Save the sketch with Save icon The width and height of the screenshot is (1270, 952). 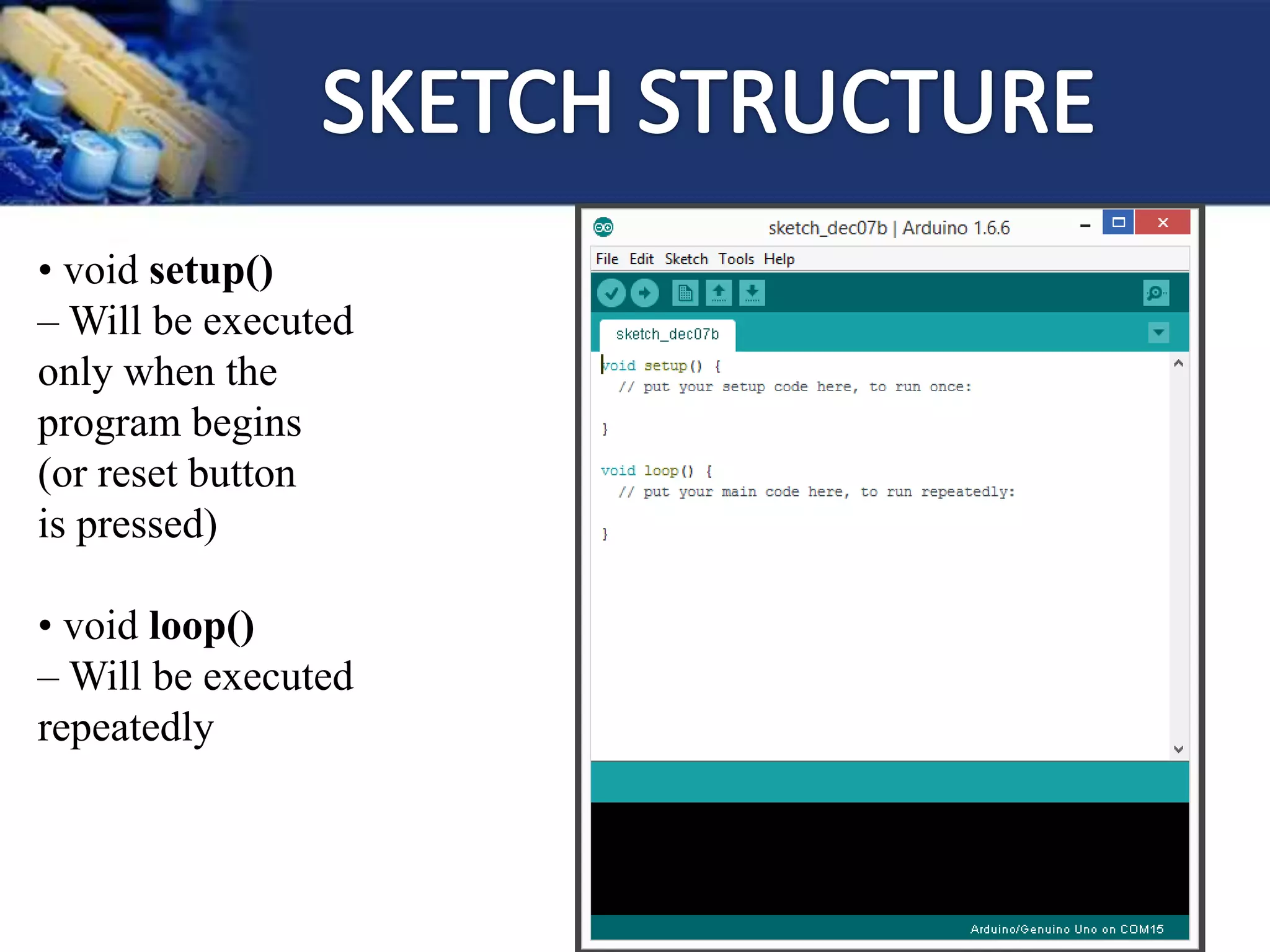752,293
